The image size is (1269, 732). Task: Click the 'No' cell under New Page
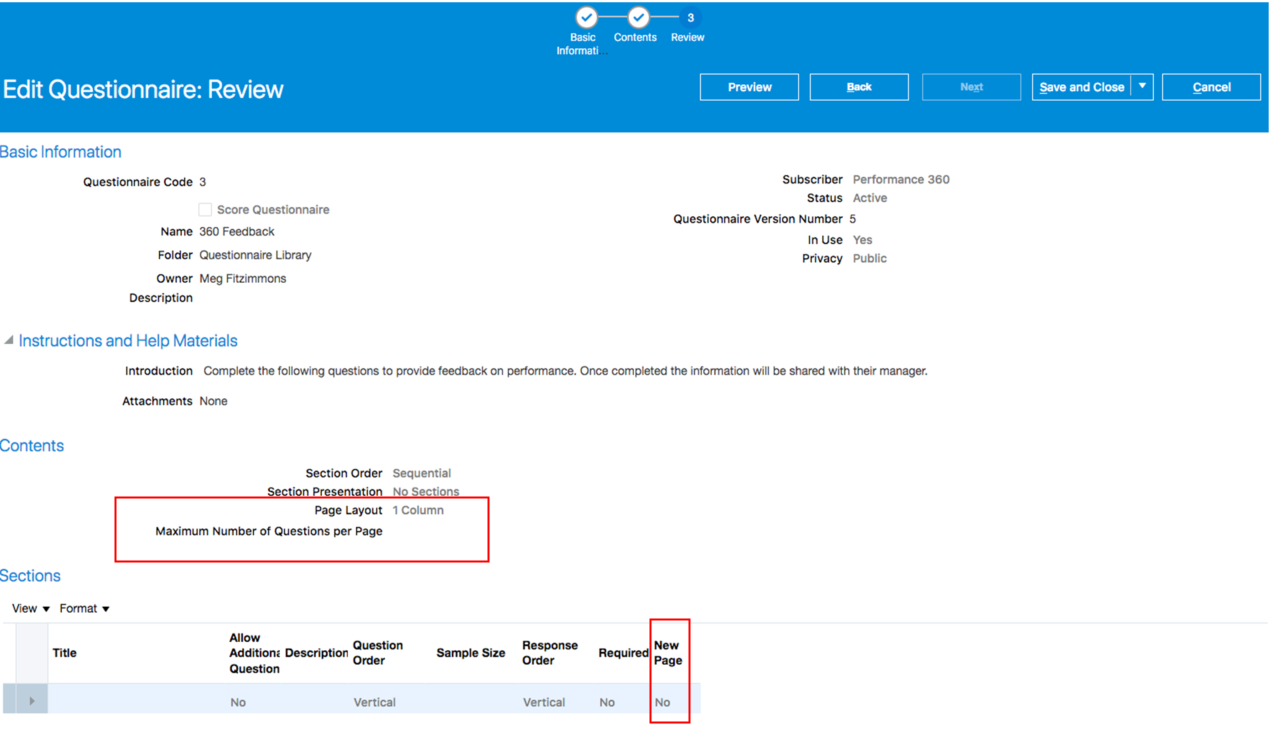click(x=662, y=702)
